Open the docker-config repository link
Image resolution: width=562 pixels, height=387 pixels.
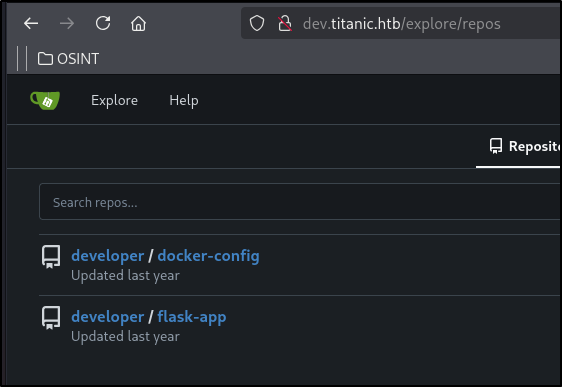[208, 256]
